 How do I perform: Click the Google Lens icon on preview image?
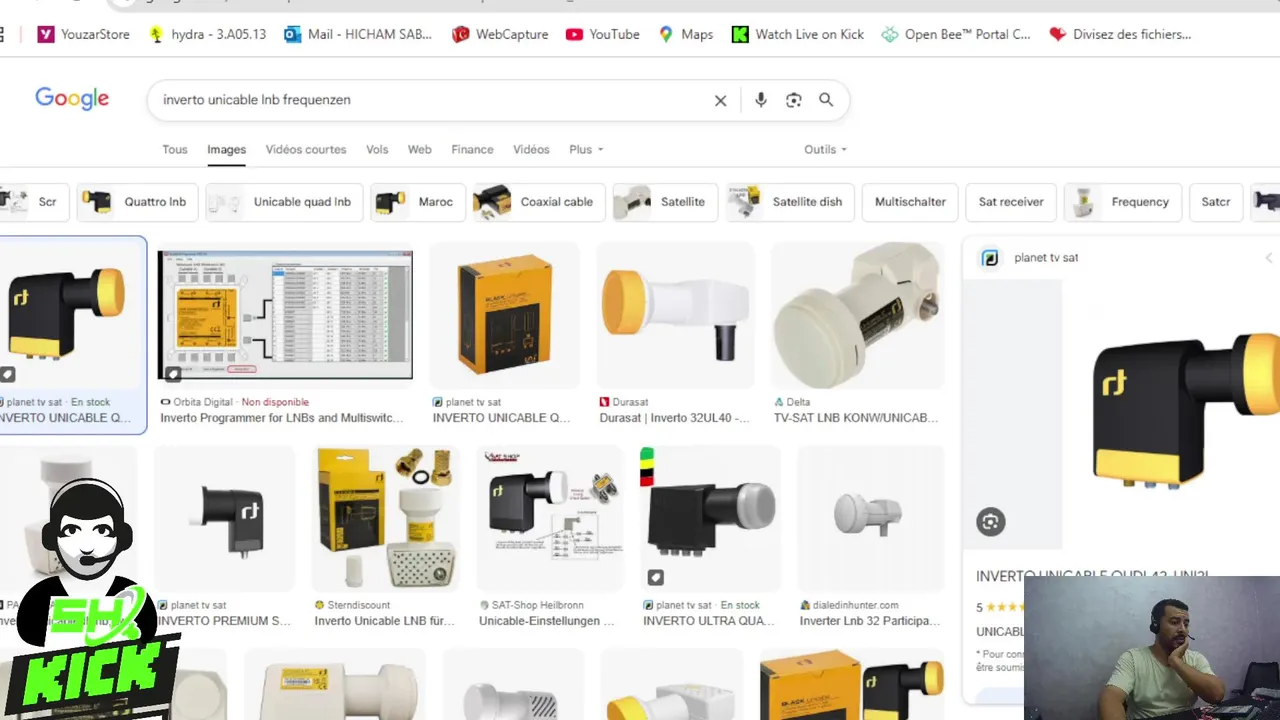coord(991,521)
